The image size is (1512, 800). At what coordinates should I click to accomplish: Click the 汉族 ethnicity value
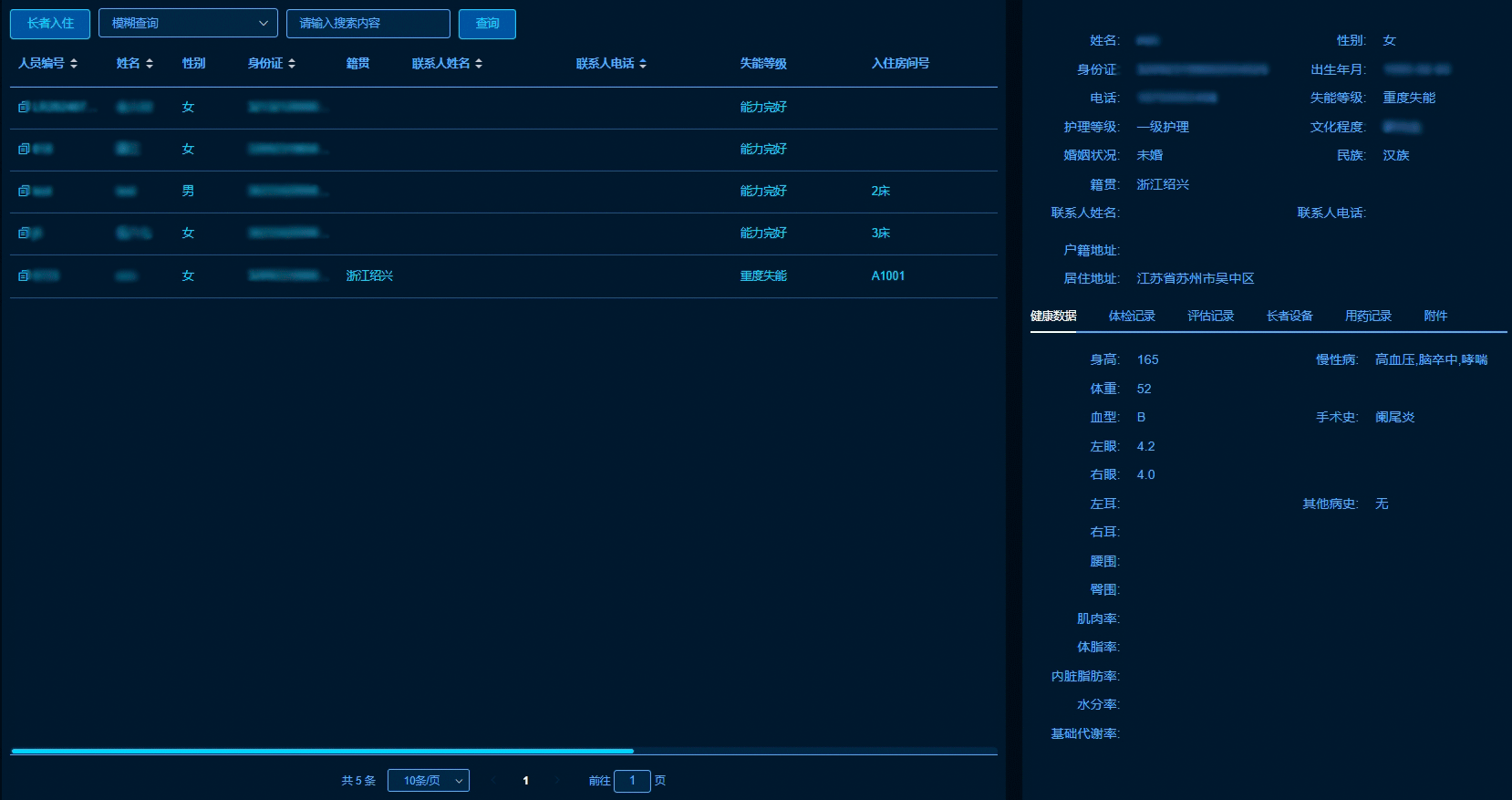tap(1396, 155)
